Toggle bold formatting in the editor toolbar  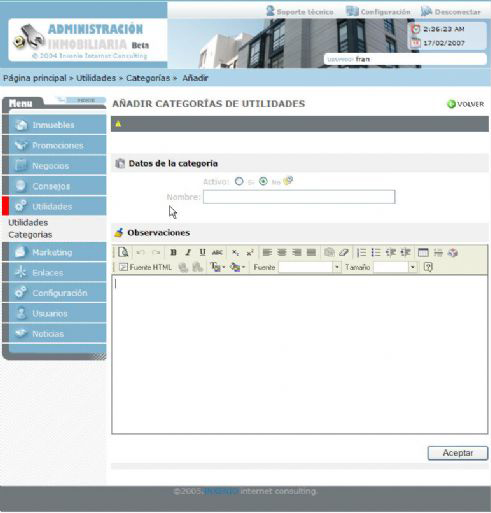[x=173, y=252]
